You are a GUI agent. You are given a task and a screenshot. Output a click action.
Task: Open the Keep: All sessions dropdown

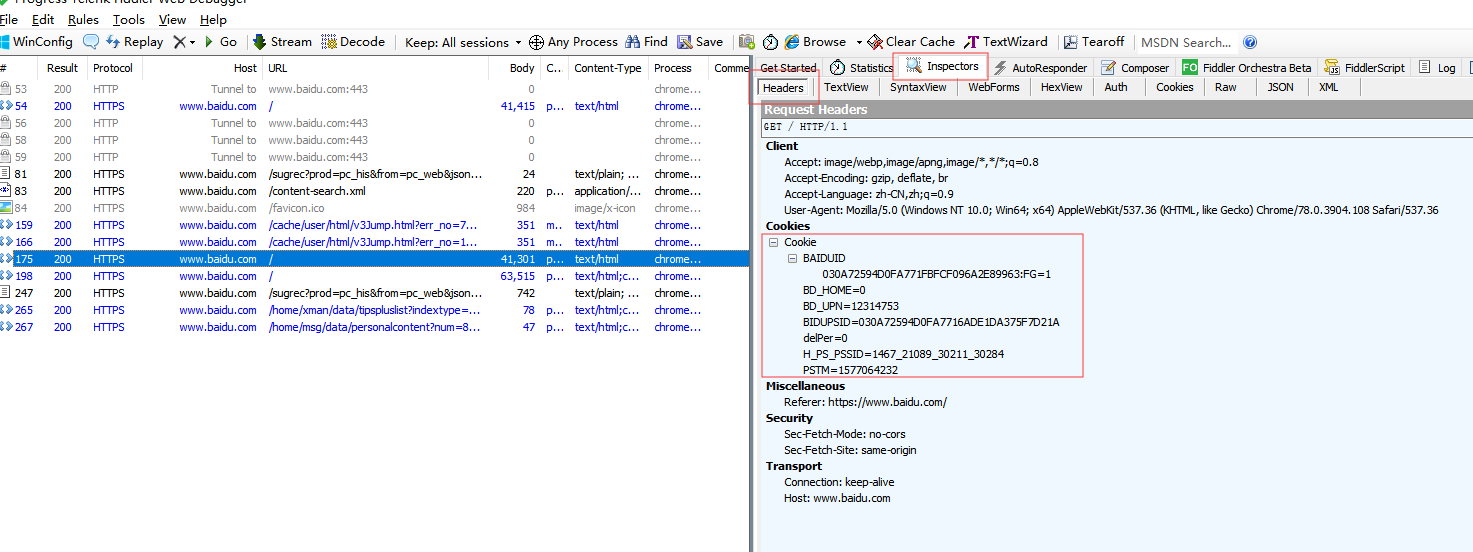(x=463, y=42)
